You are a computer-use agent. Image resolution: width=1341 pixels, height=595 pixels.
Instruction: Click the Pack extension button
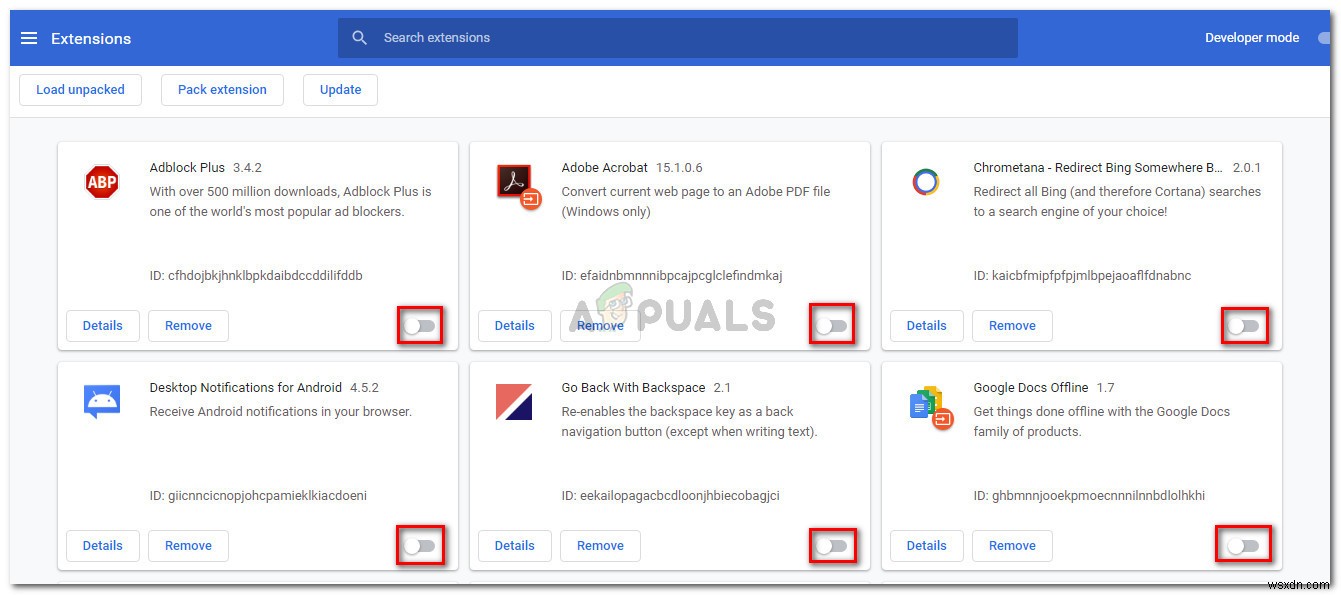[x=222, y=89]
